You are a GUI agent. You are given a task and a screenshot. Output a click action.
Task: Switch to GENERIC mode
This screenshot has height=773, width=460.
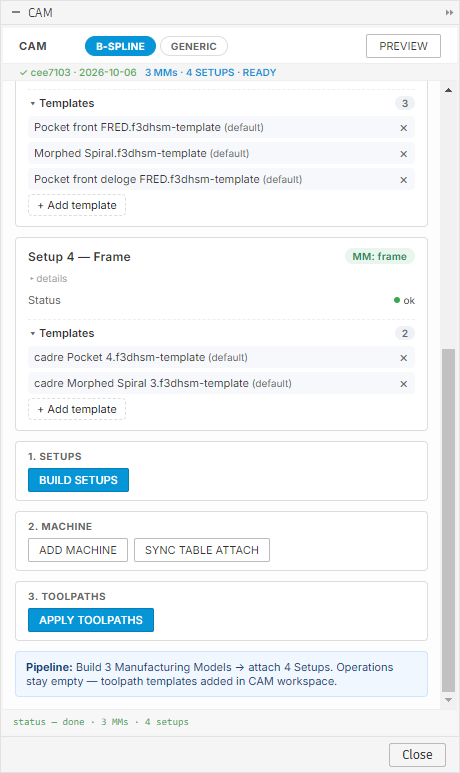[194, 46]
